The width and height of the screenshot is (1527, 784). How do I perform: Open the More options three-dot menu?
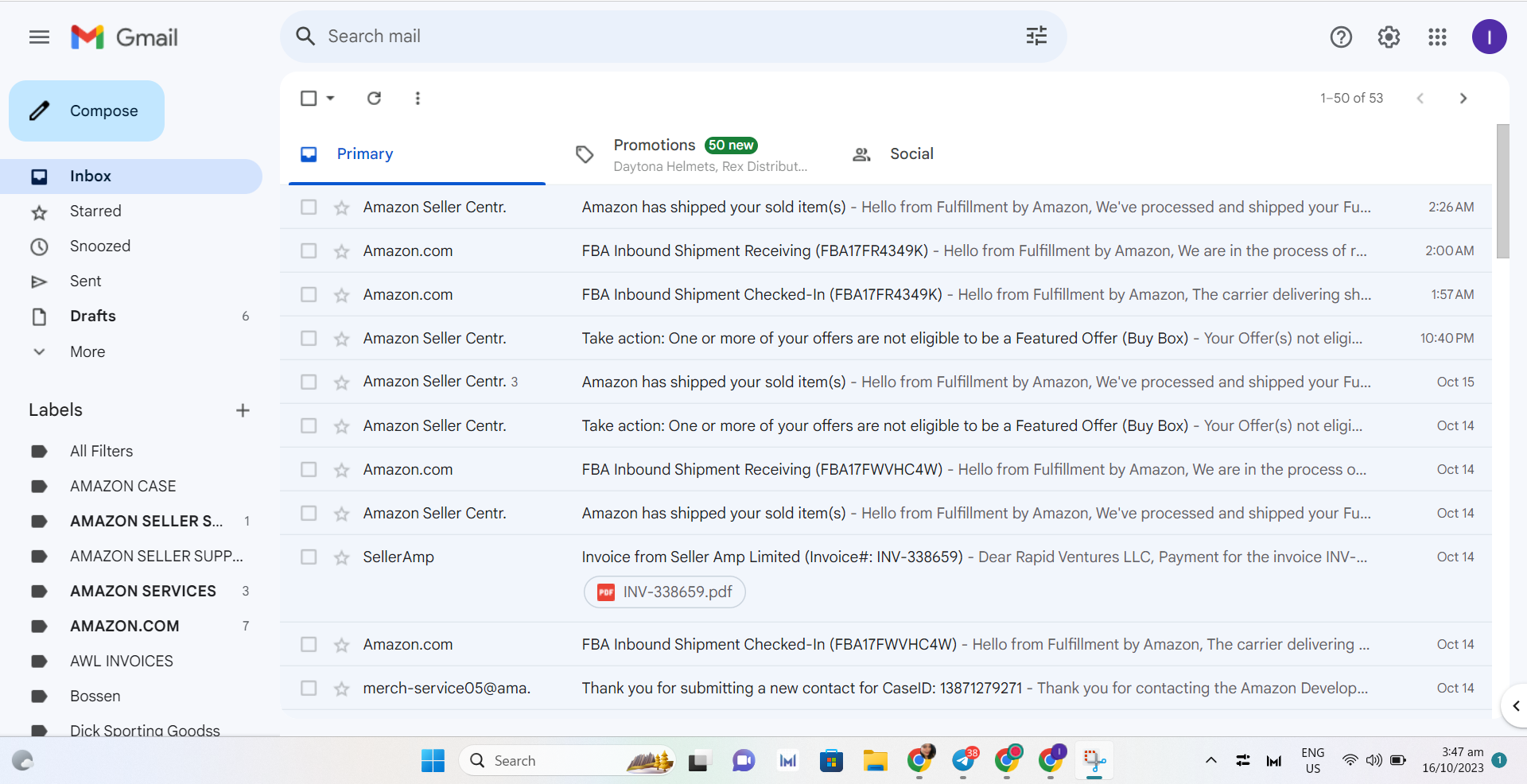click(418, 98)
